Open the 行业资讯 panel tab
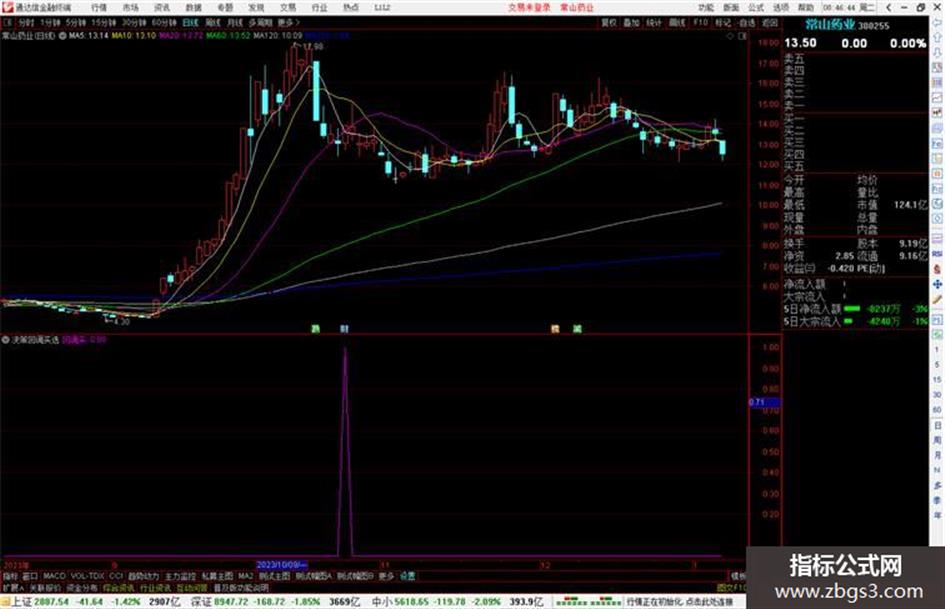 click(x=155, y=587)
